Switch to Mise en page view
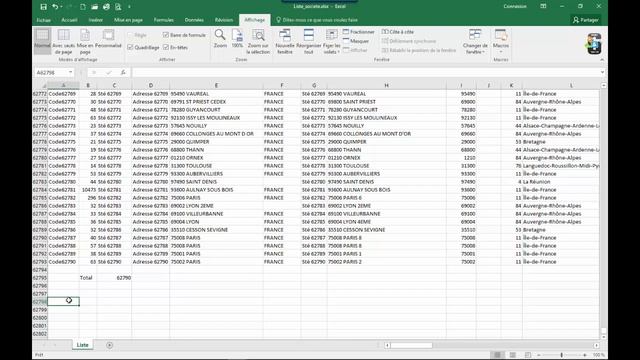This screenshot has width=640, height=360. point(85,42)
